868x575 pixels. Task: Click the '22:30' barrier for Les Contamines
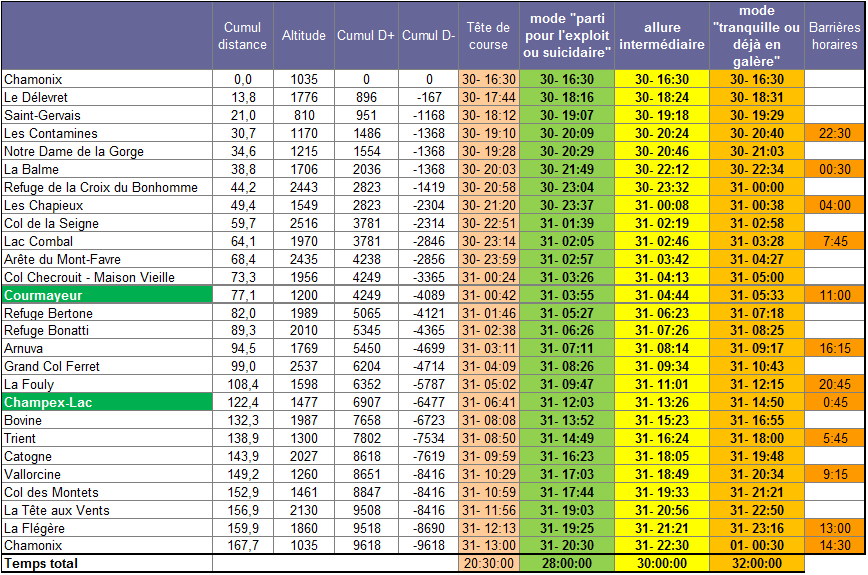(x=834, y=133)
